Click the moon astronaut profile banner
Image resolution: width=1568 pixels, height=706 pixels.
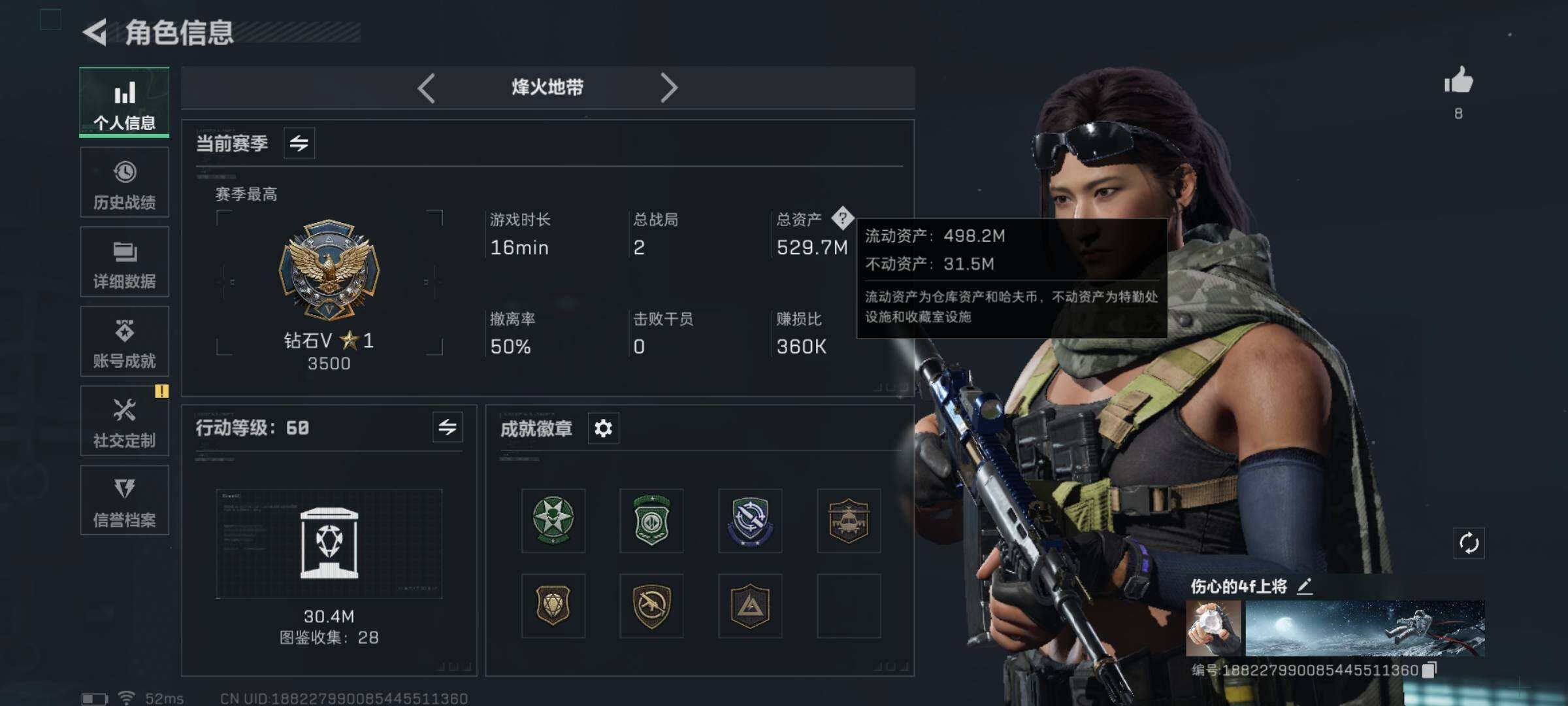click(x=1365, y=628)
